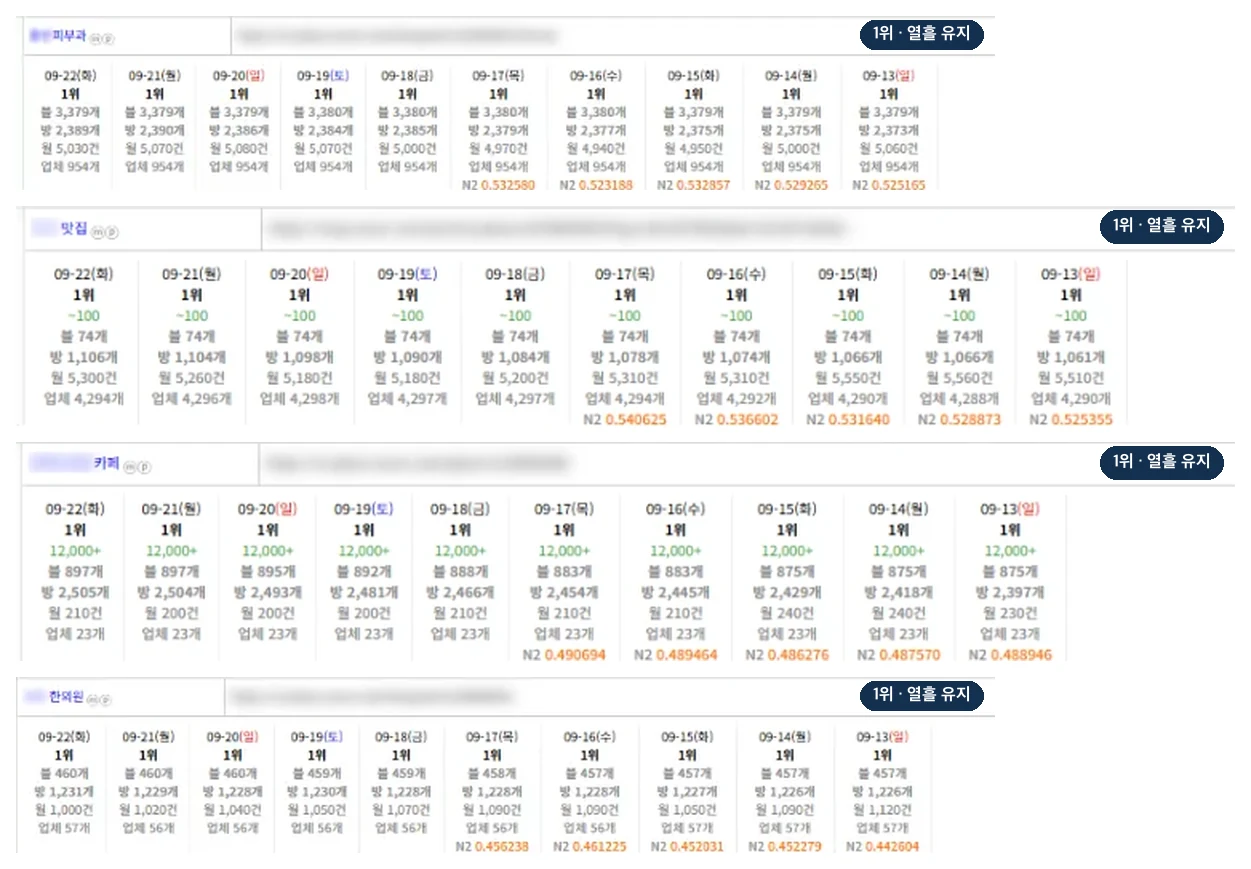Click the '월 4,940건' value
The width and height of the screenshot is (1251, 869).
[596, 149]
